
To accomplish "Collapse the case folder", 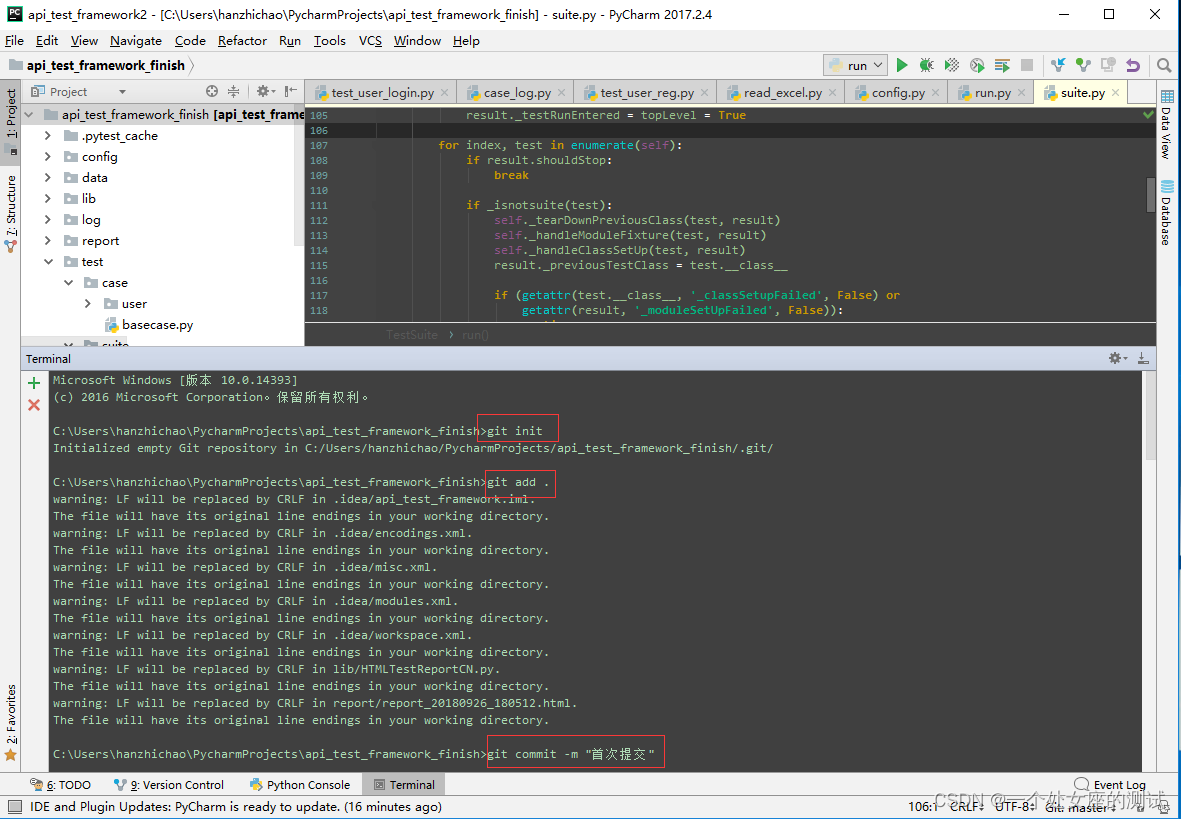I will pos(69,283).
